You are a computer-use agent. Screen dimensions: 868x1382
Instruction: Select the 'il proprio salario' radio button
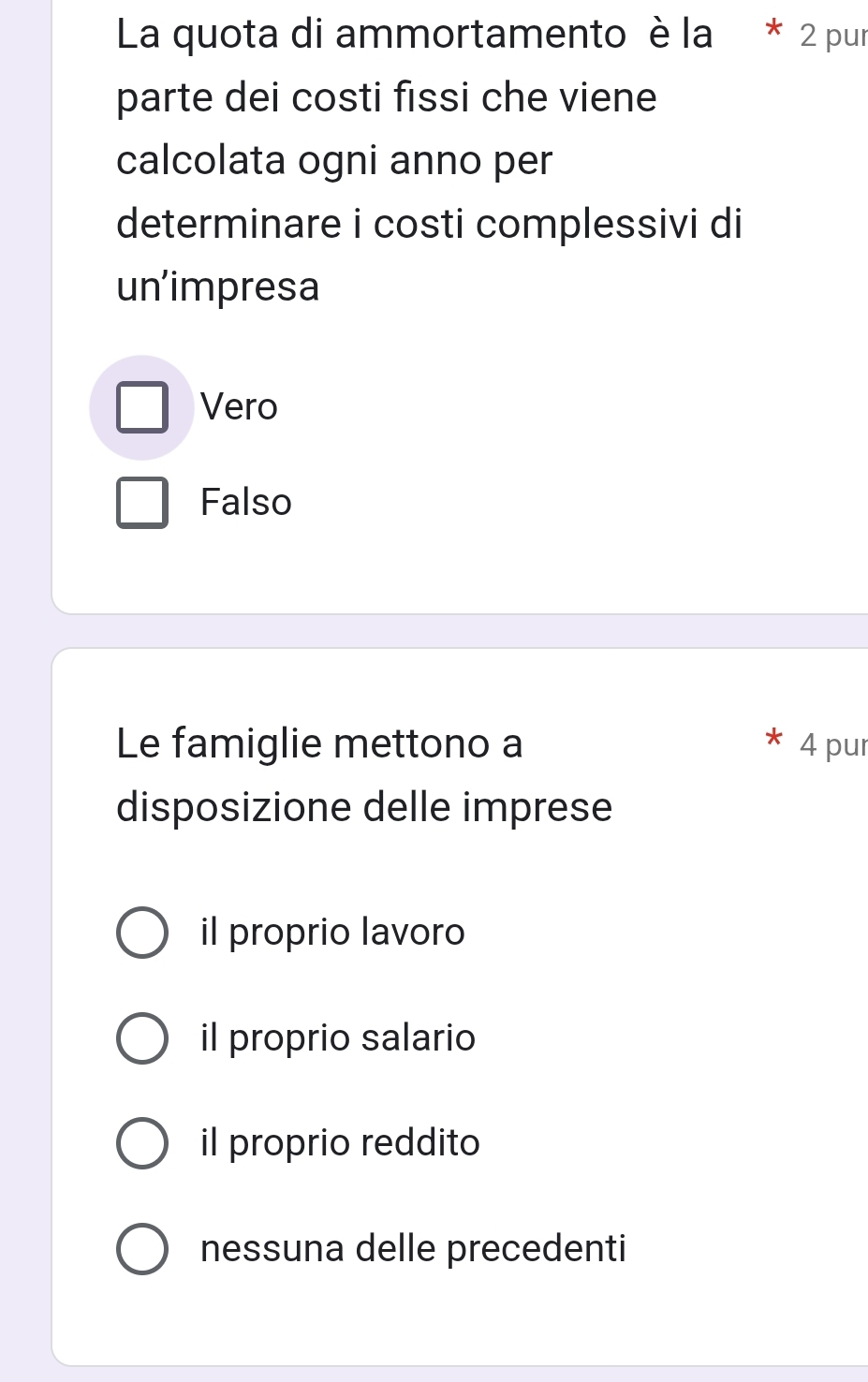tap(142, 1038)
